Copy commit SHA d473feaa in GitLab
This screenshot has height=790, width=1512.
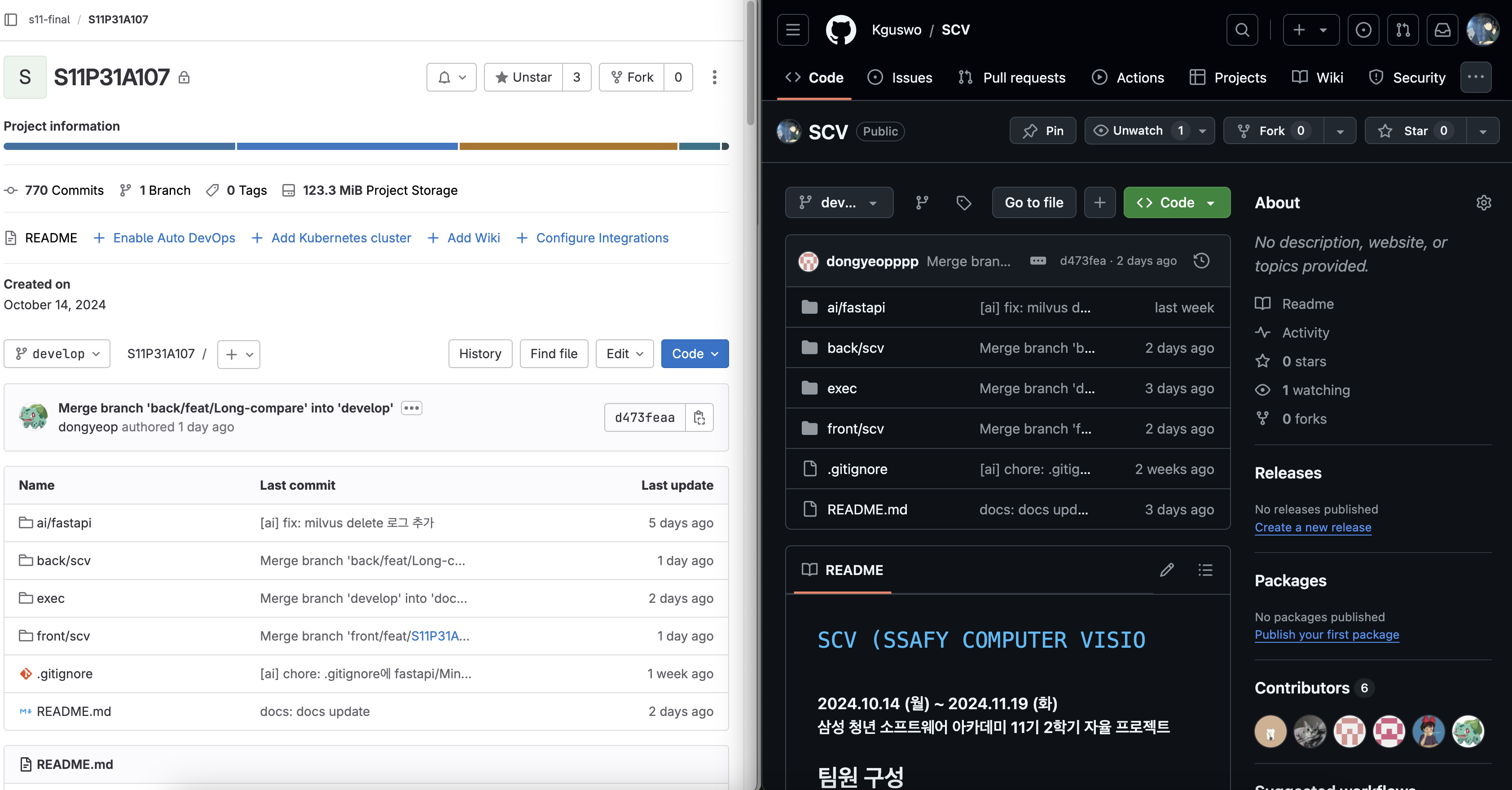(699, 417)
